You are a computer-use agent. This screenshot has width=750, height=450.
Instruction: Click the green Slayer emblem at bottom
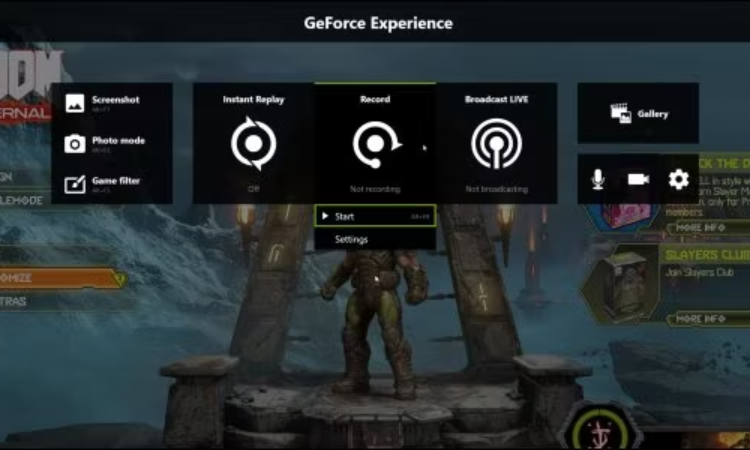click(599, 430)
